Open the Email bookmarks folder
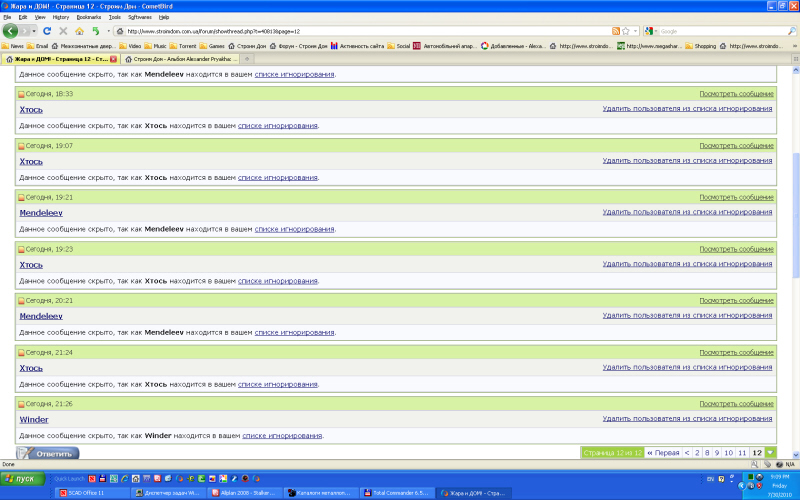The image size is (800, 500). point(38,46)
